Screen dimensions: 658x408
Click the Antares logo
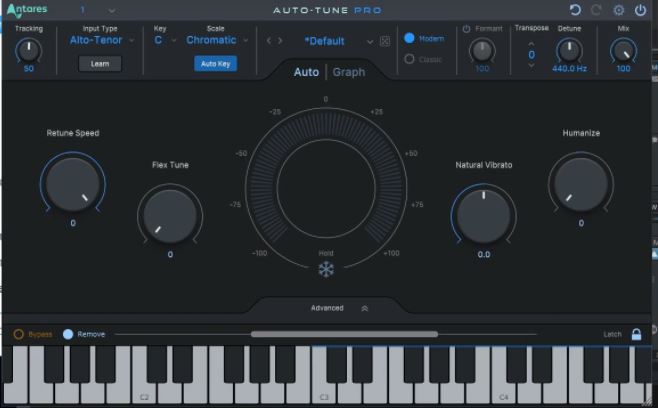coord(27,10)
